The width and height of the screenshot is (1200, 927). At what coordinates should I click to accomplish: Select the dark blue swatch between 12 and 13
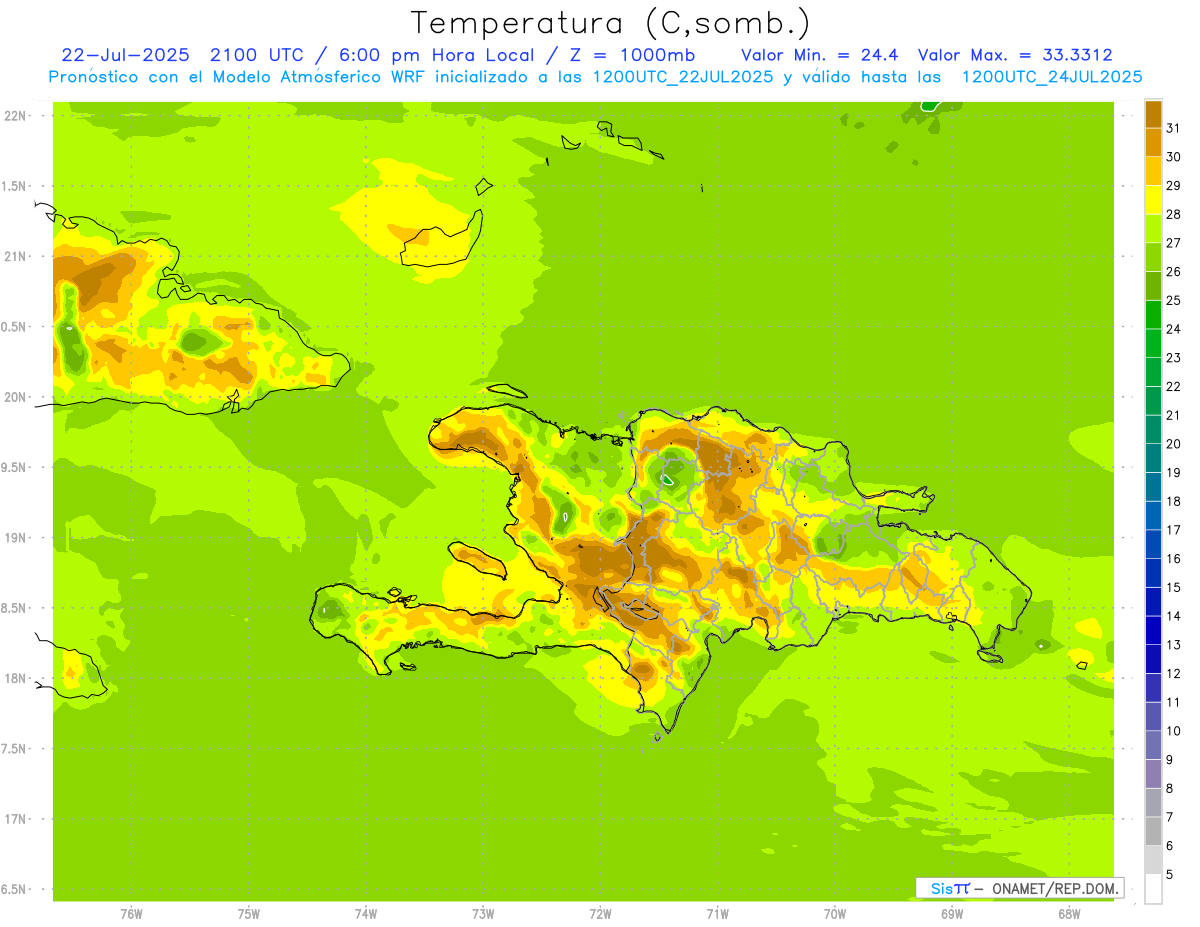click(1153, 659)
